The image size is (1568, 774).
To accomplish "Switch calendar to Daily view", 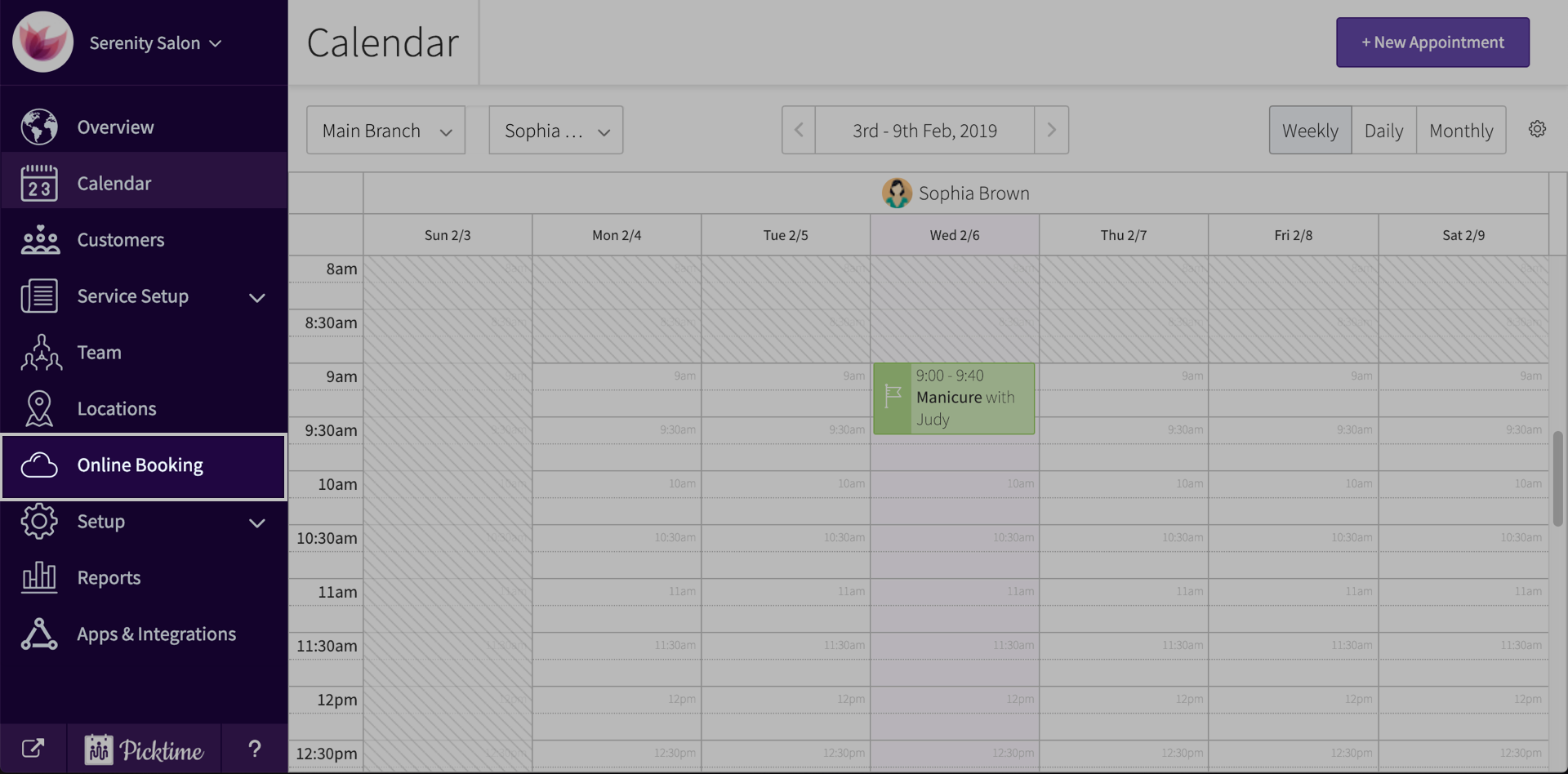I will click(x=1383, y=130).
